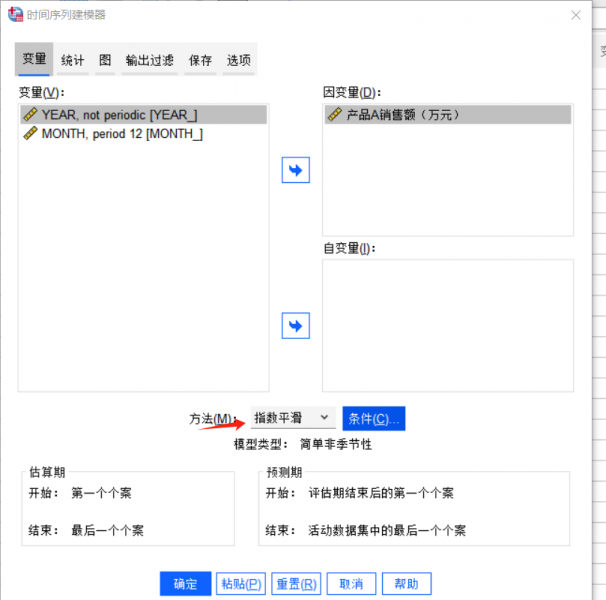The width and height of the screenshot is (606, 600).
Task: Click the SPSS app icon in title bar
Action: point(15,15)
